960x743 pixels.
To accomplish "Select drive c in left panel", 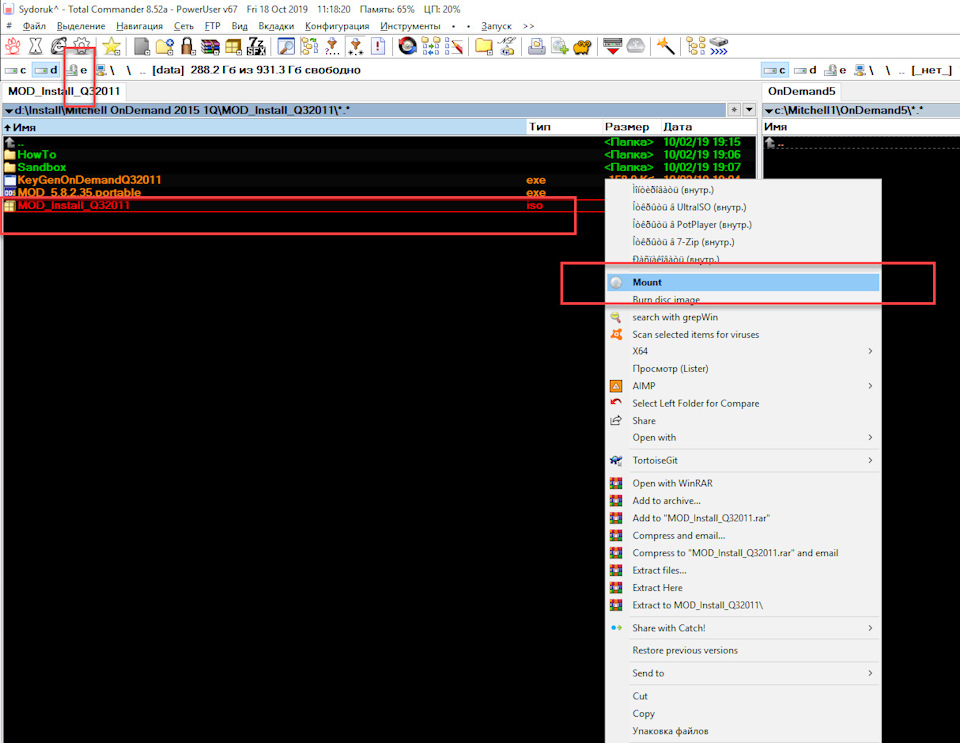I will 16,70.
